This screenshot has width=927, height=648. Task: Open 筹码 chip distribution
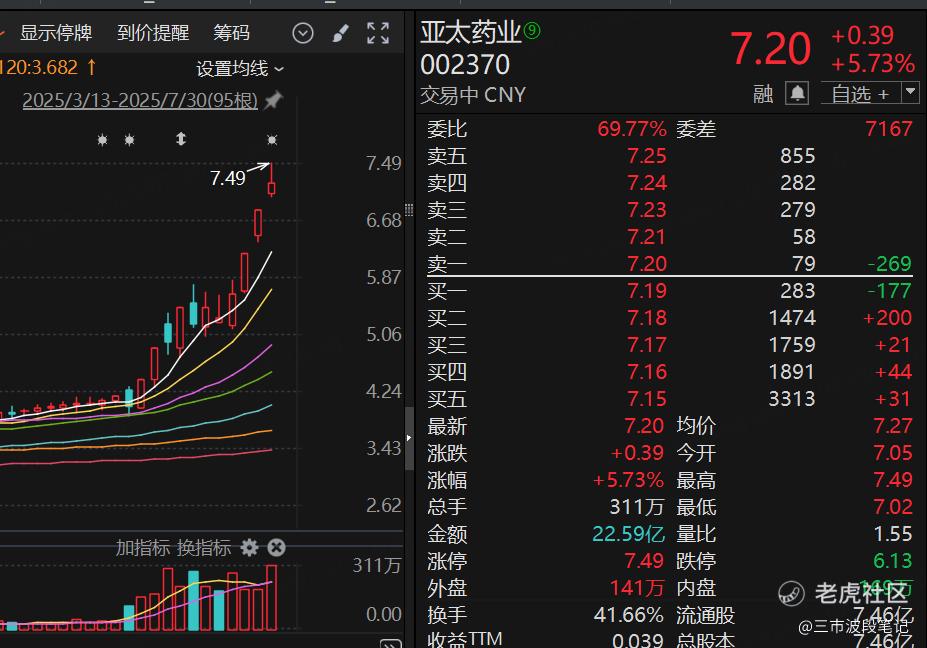231,33
